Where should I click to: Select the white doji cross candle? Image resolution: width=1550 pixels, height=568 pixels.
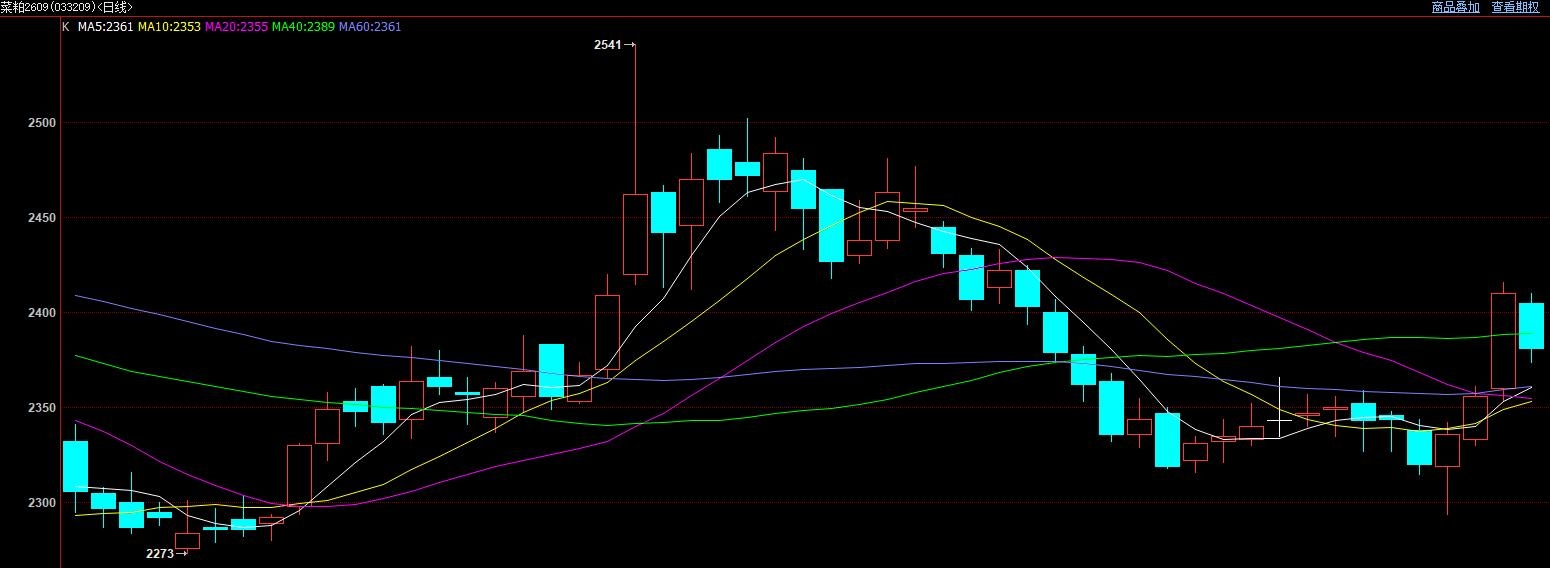[1279, 420]
